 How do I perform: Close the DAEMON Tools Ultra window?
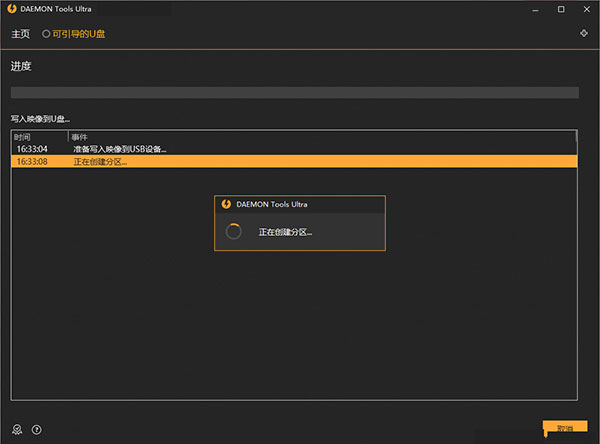[x=583, y=10]
